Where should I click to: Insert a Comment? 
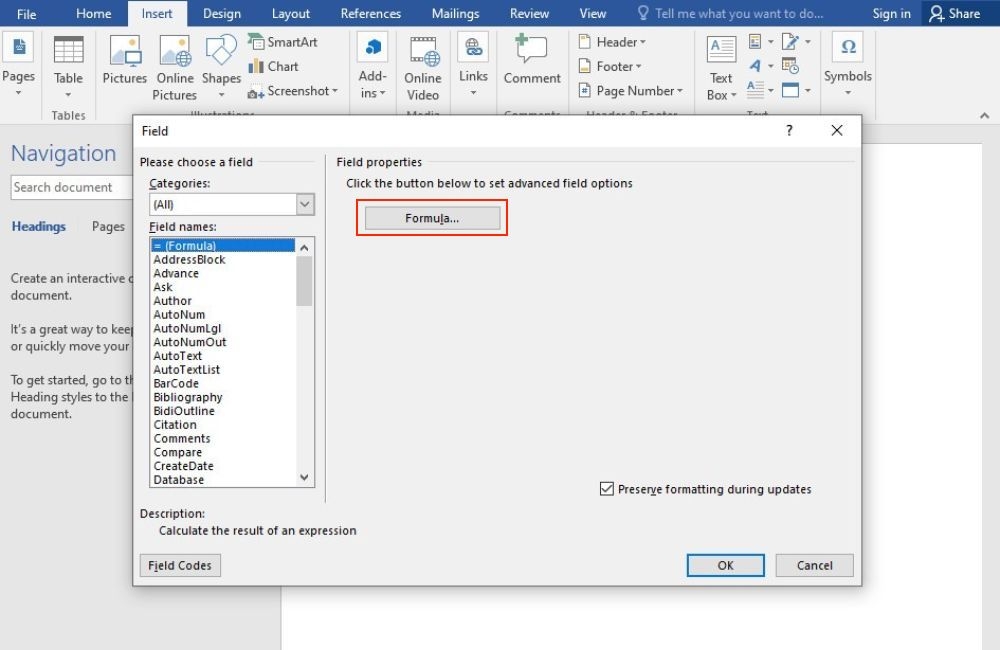click(x=532, y=60)
